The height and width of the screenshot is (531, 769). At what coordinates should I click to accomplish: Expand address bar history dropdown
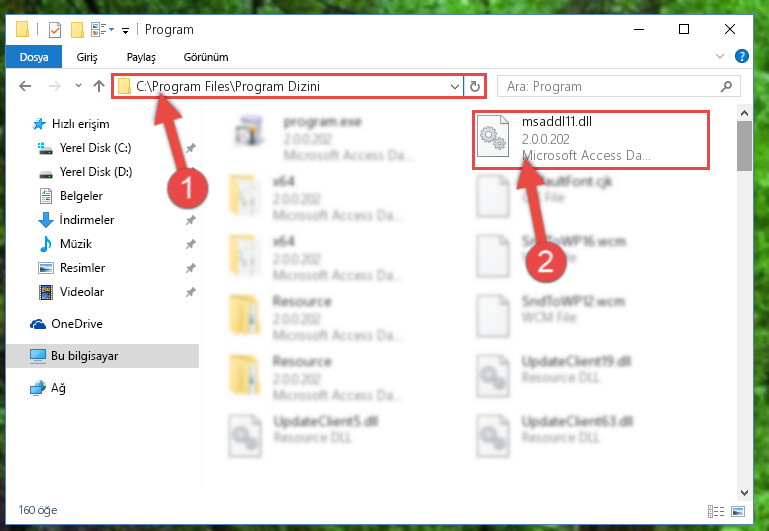pyautogui.click(x=455, y=86)
